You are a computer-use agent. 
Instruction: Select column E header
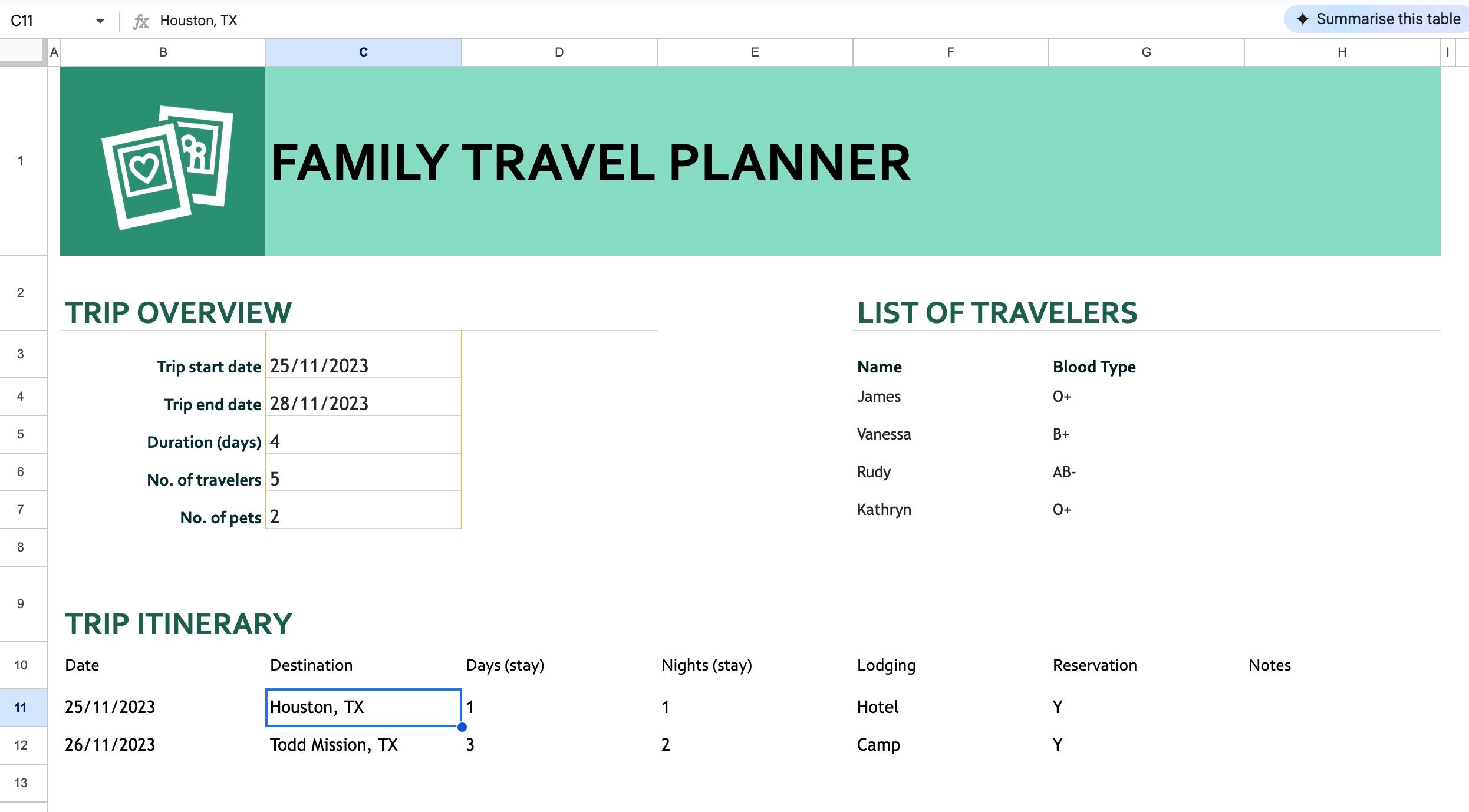(755, 52)
